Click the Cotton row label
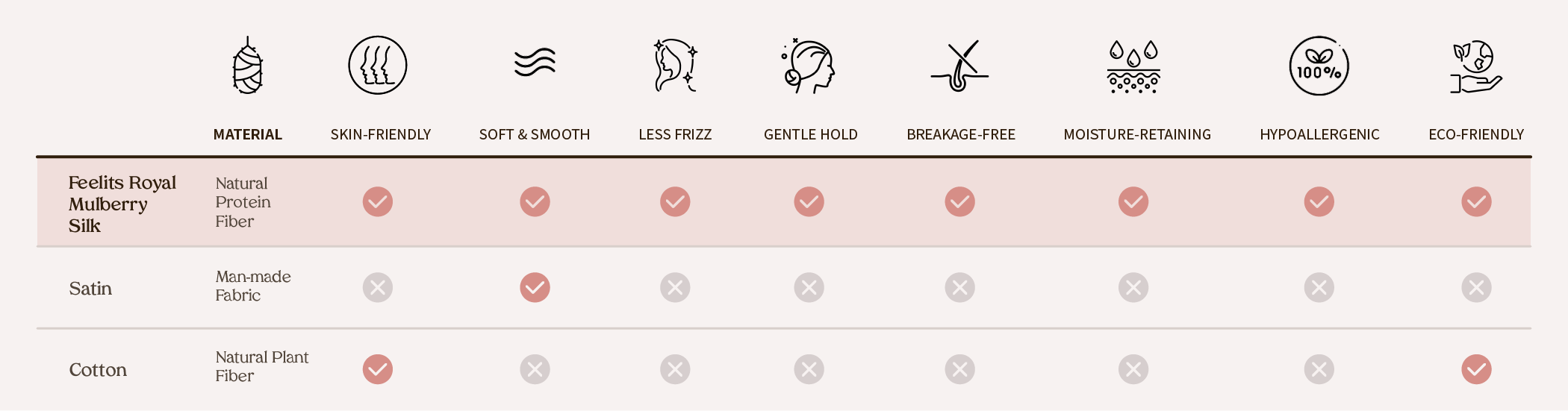Viewport: 1568px width, 411px height. pyautogui.click(x=98, y=370)
